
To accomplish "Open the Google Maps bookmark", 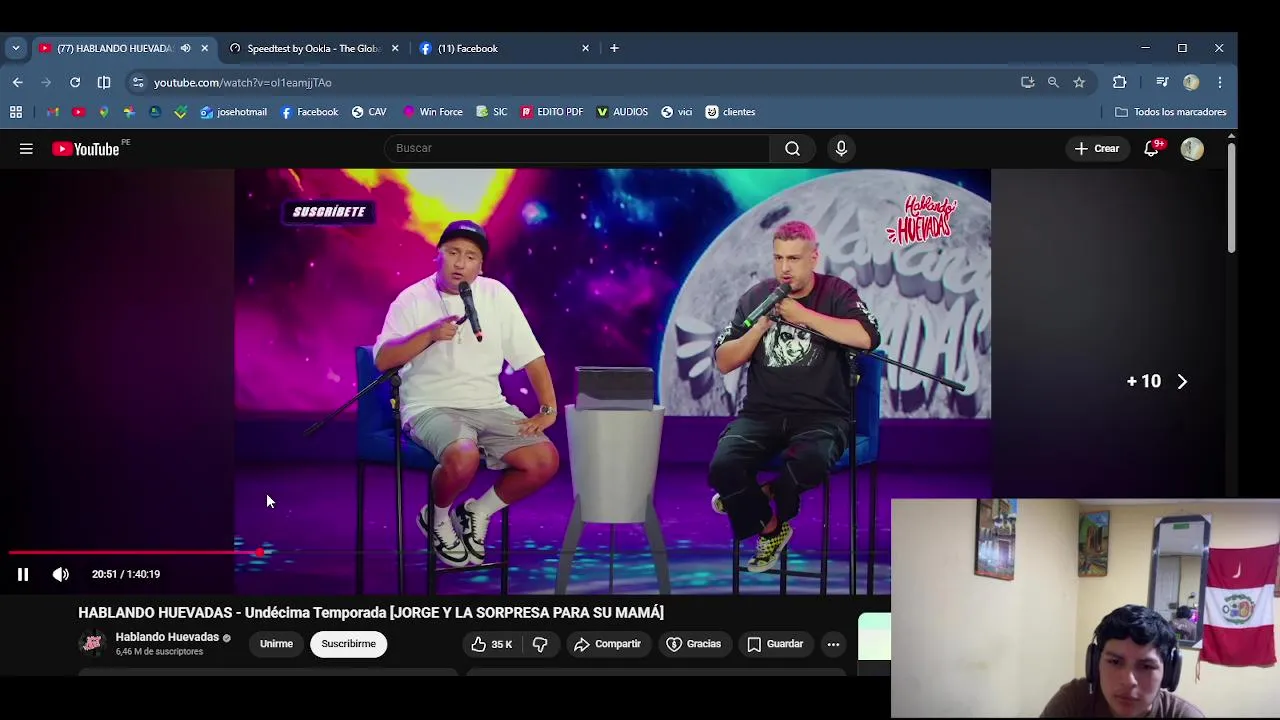I will pyautogui.click(x=103, y=112).
